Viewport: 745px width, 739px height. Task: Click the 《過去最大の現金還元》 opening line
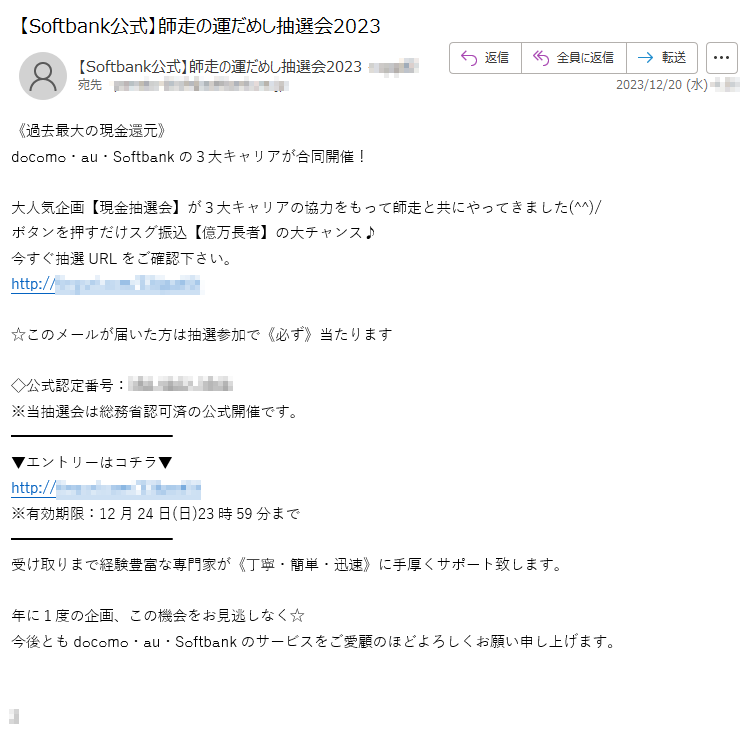[x=91, y=131]
